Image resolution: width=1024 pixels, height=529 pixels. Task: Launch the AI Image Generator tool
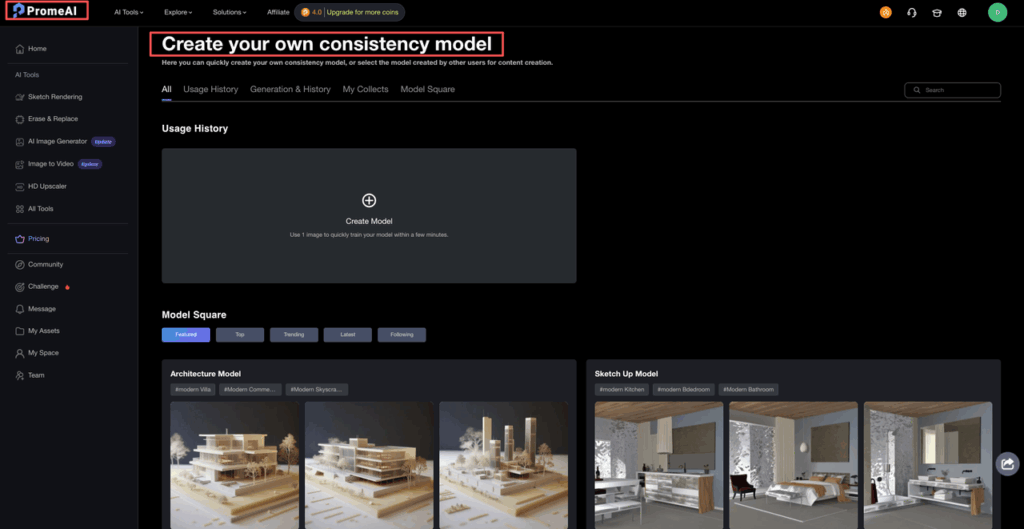[x=51, y=142]
